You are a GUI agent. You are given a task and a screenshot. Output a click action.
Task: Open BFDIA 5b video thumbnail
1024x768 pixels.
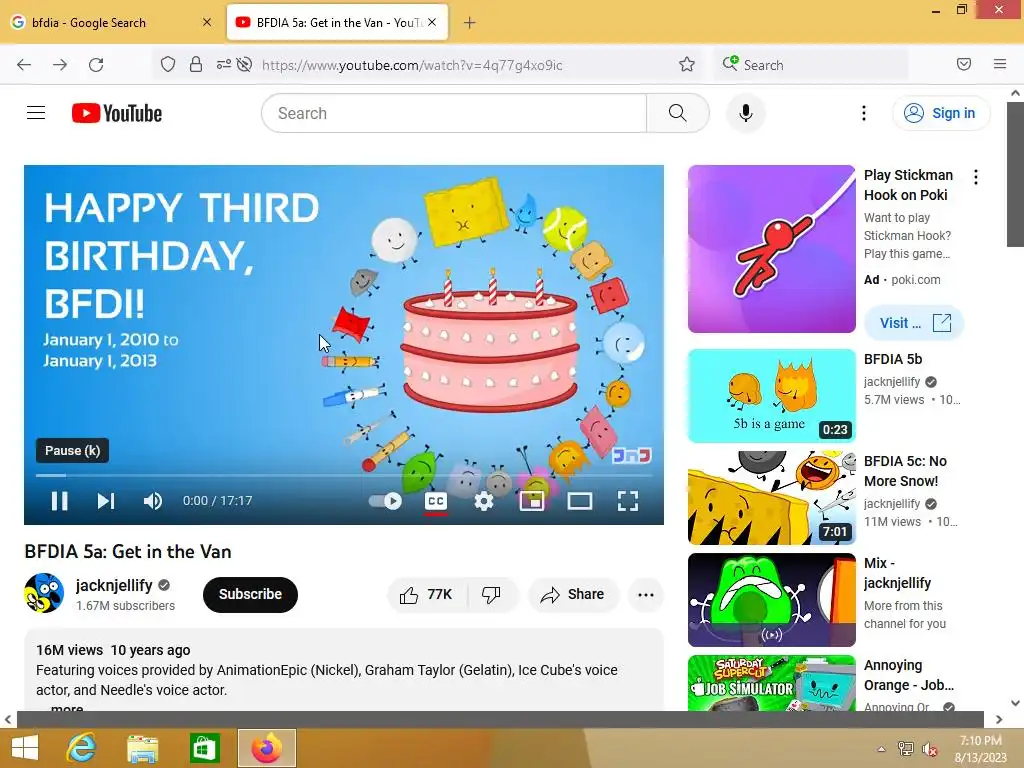[771, 396]
